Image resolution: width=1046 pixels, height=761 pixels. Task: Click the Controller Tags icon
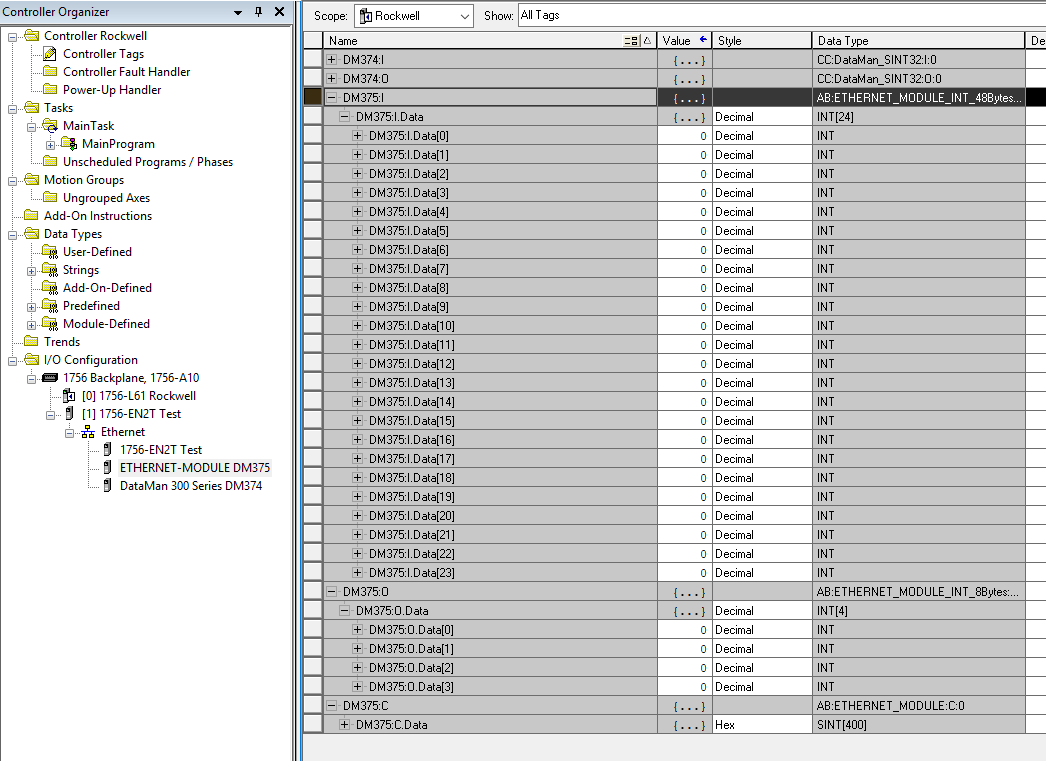[x=50, y=54]
